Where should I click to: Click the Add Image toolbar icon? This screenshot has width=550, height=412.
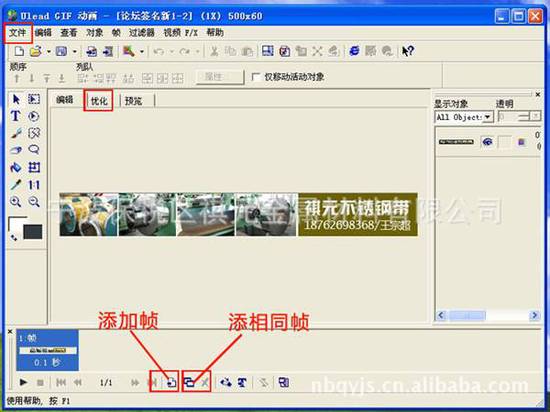click(92, 52)
